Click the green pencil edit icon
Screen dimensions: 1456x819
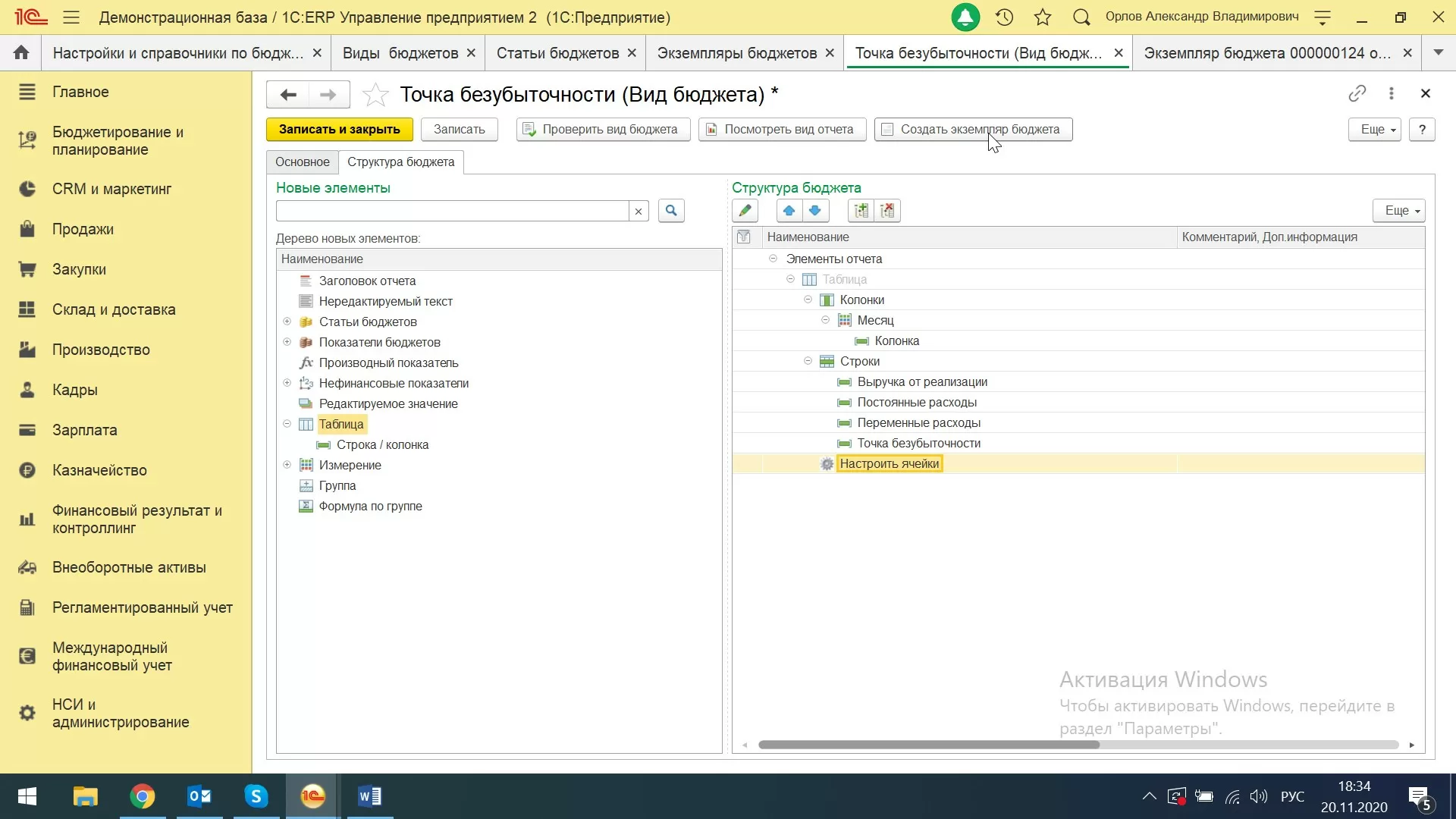(745, 211)
